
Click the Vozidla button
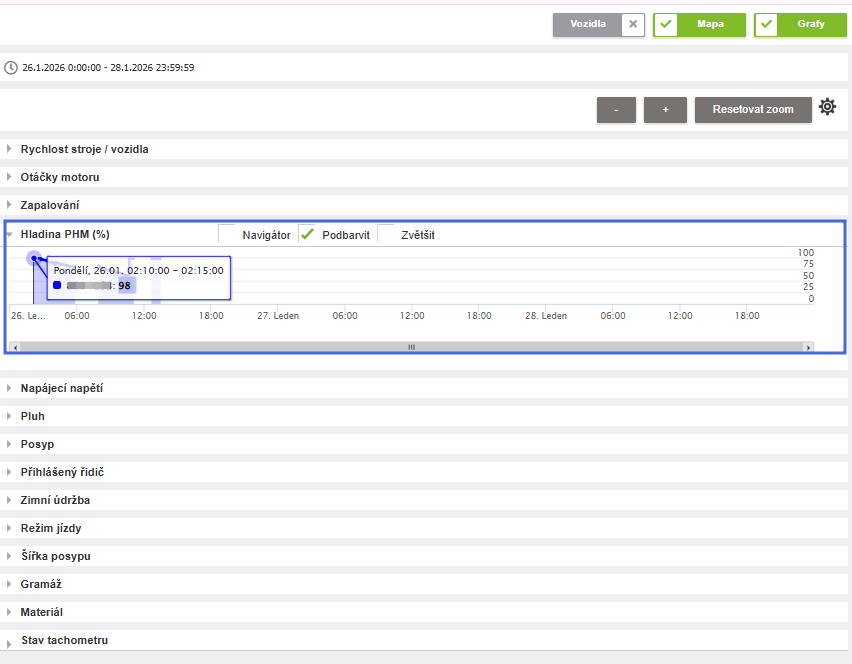[x=587, y=24]
